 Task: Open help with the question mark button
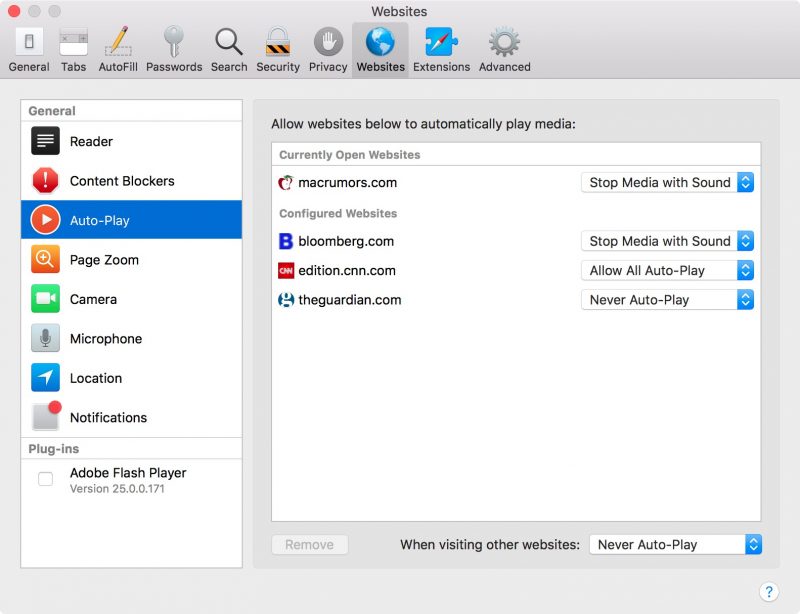click(x=769, y=592)
